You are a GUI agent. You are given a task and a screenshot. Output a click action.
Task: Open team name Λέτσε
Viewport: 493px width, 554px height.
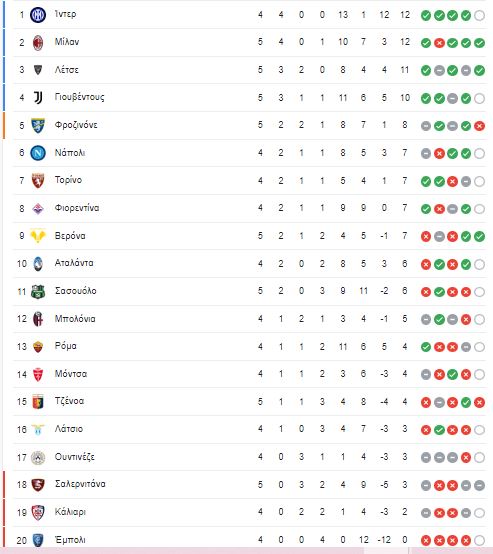(x=67, y=70)
